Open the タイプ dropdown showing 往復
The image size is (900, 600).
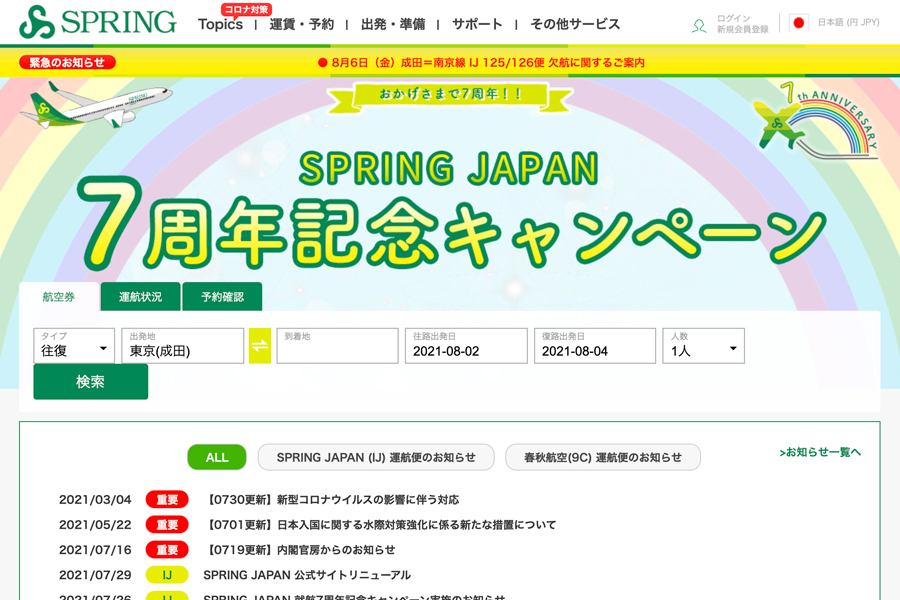pos(74,346)
